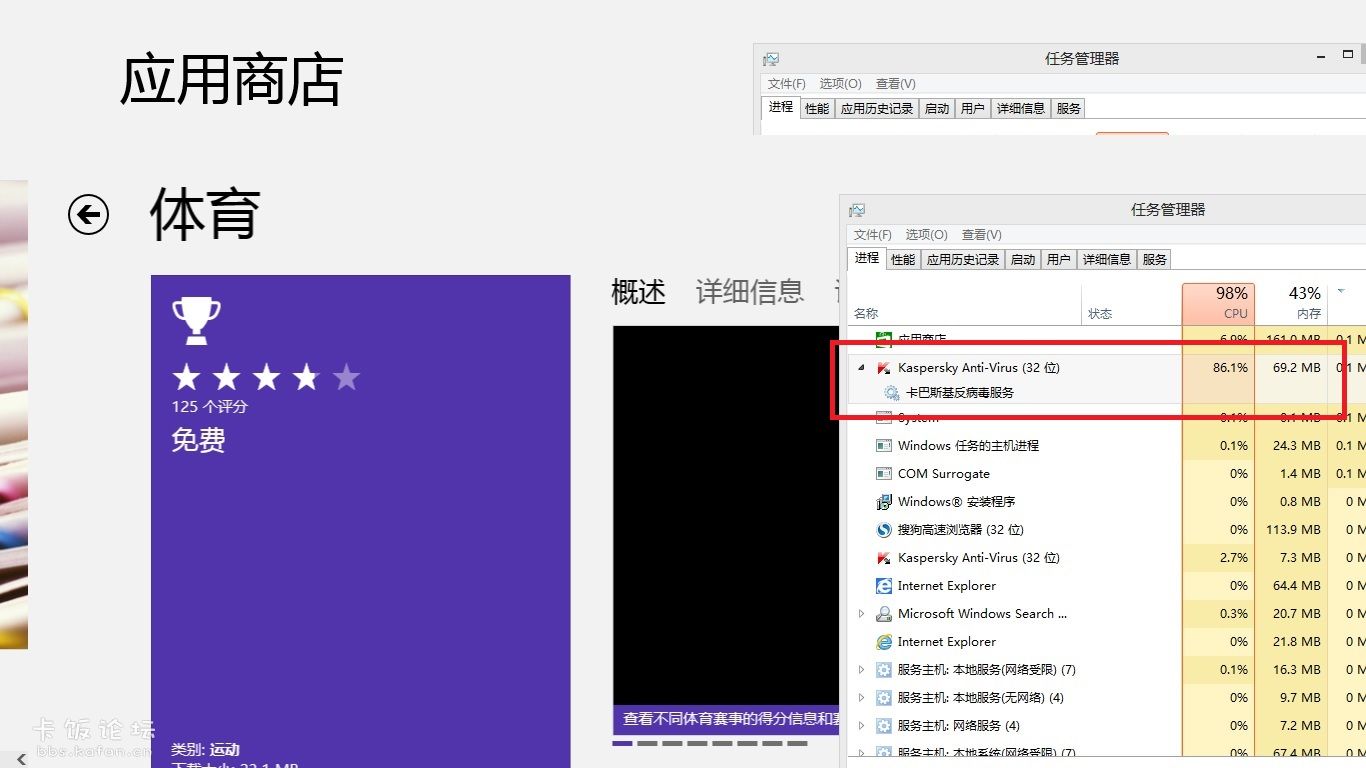Sort processes by the 名称 column header
The height and width of the screenshot is (768, 1366).
coord(965,304)
